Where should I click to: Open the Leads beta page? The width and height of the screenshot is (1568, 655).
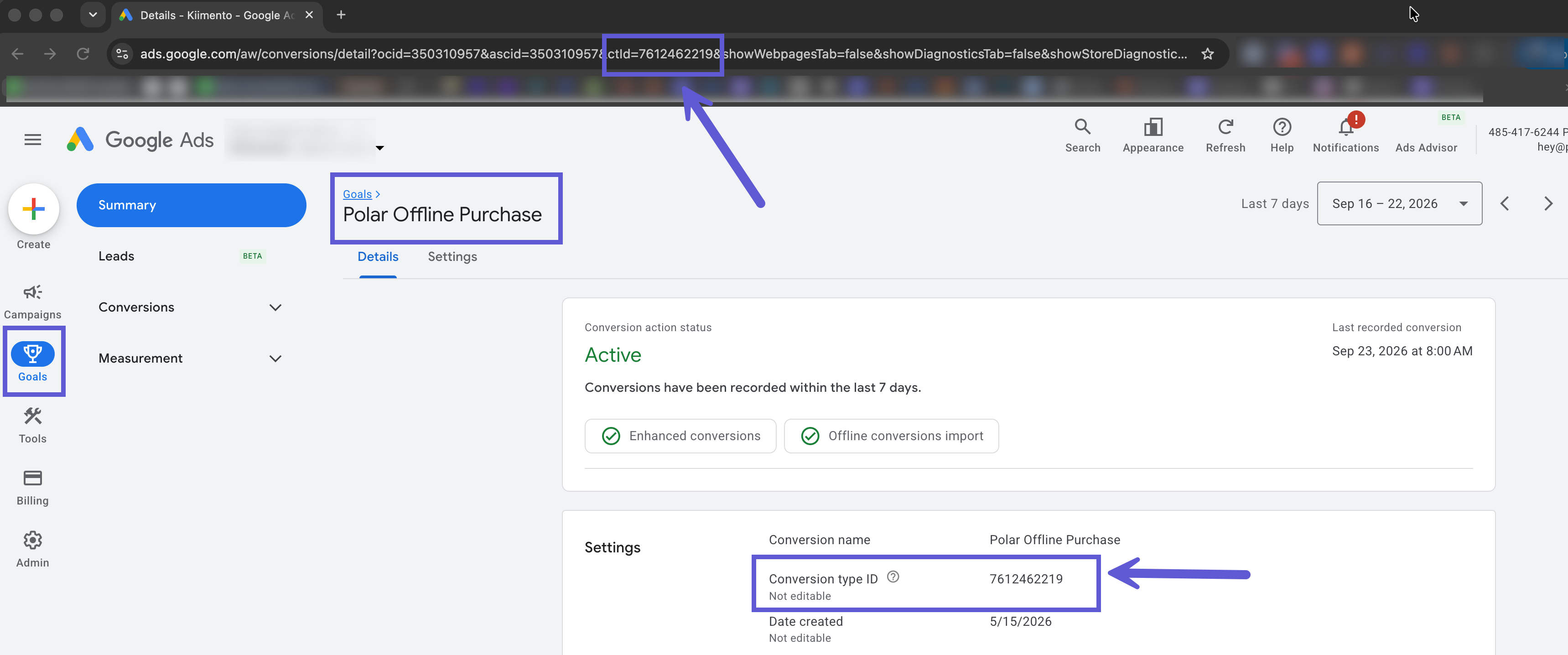click(x=191, y=256)
